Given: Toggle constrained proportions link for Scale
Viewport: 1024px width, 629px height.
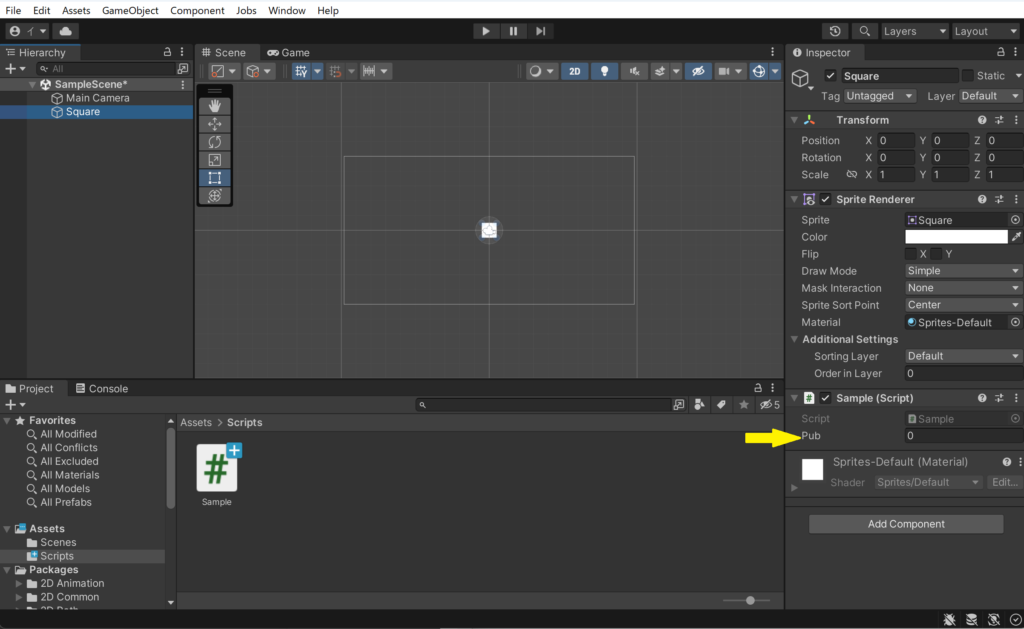Looking at the screenshot, I should pyautogui.click(x=852, y=174).
